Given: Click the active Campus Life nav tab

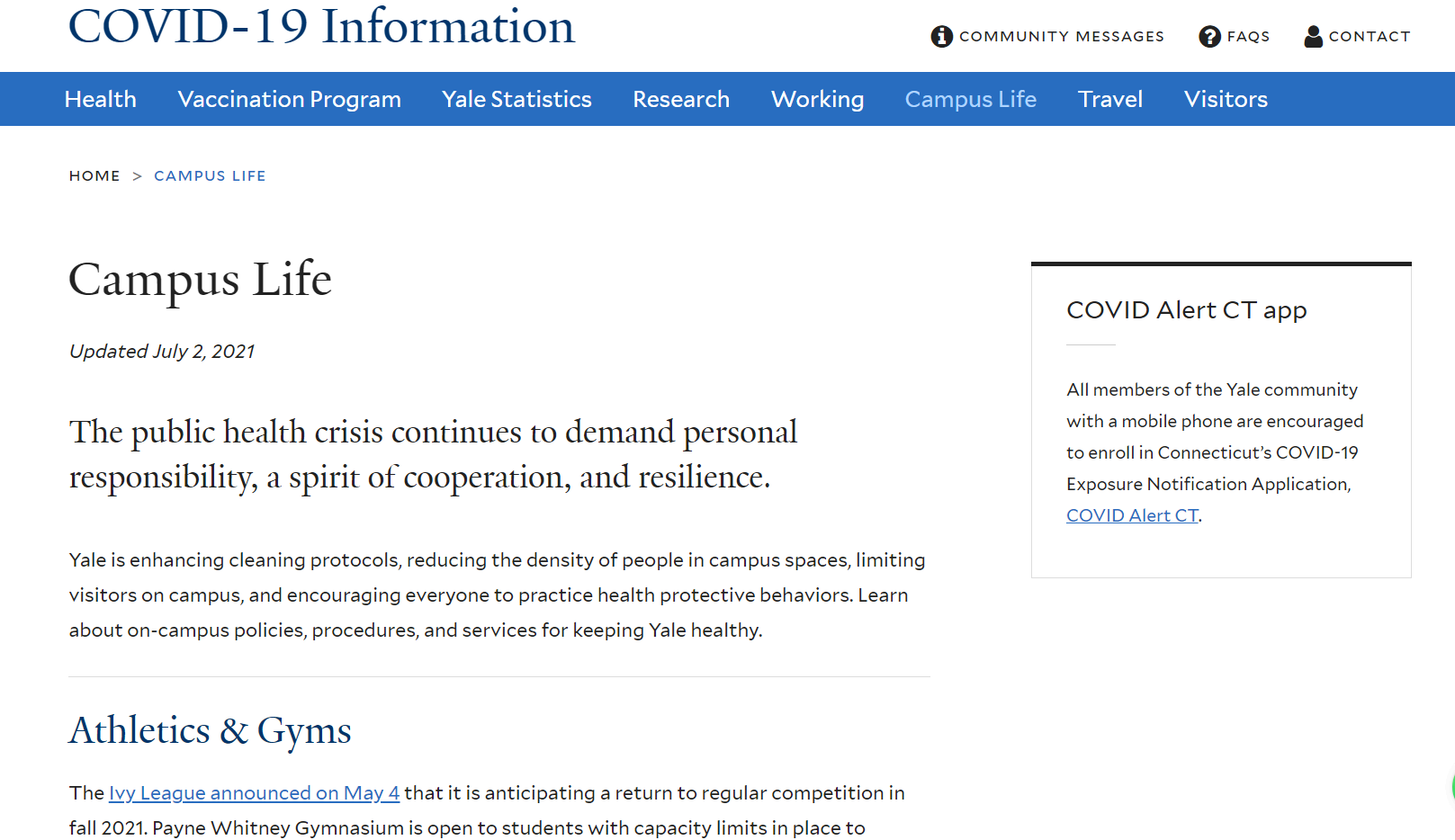Looking at the screenshot, I should [971, 99].
